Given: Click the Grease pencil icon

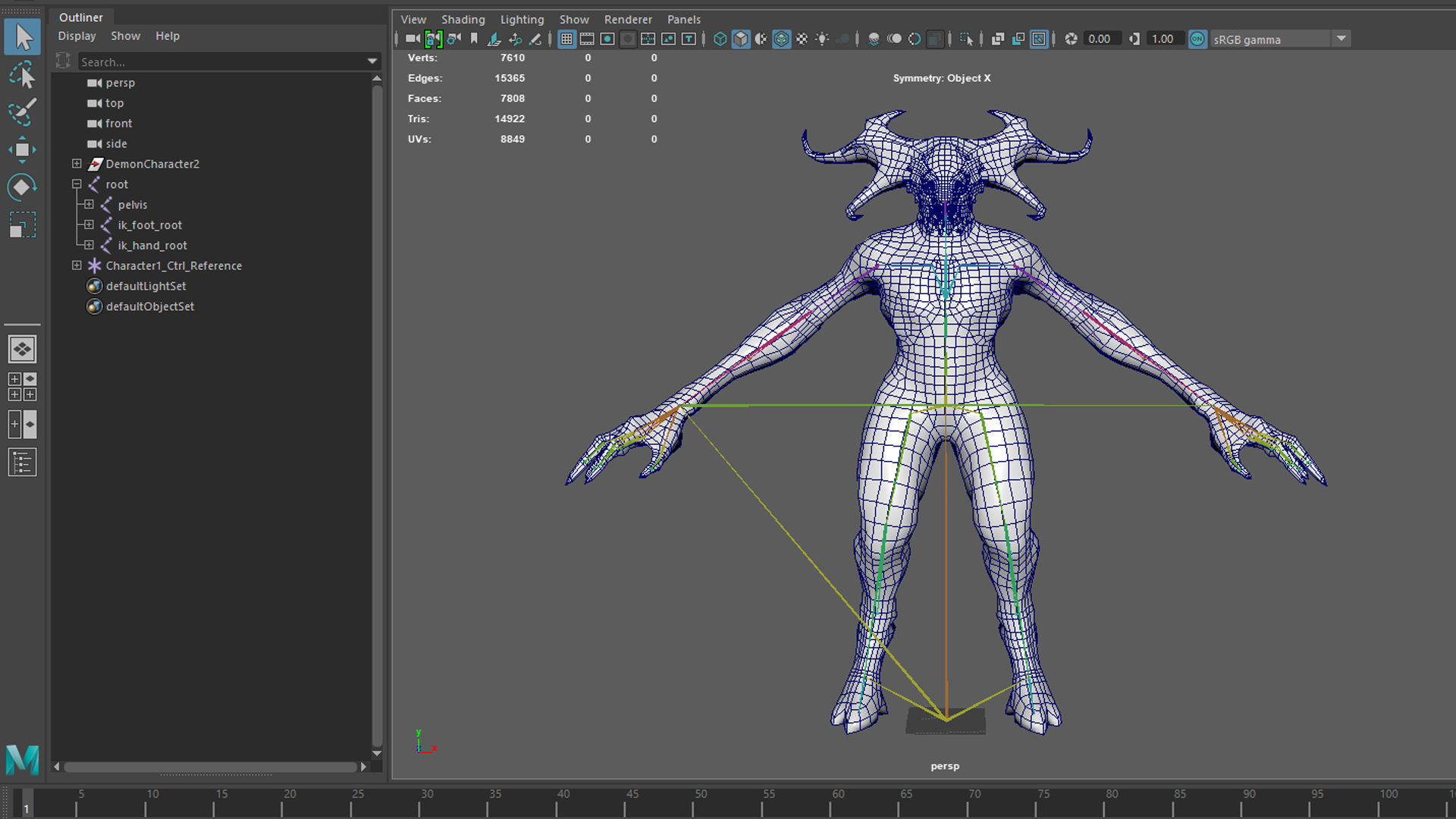Looking at the screenshot, I should pos(535,39).
